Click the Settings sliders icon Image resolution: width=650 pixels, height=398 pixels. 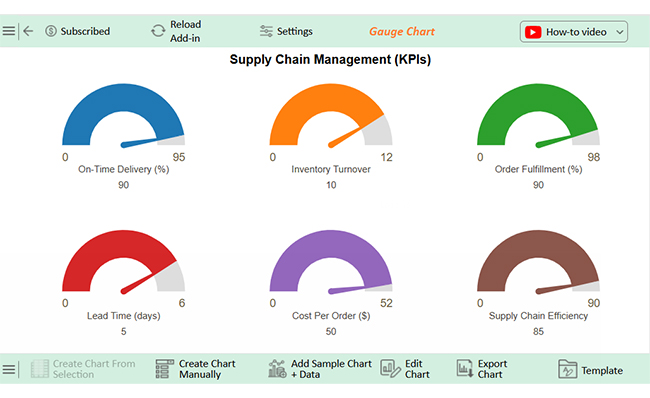266,31
